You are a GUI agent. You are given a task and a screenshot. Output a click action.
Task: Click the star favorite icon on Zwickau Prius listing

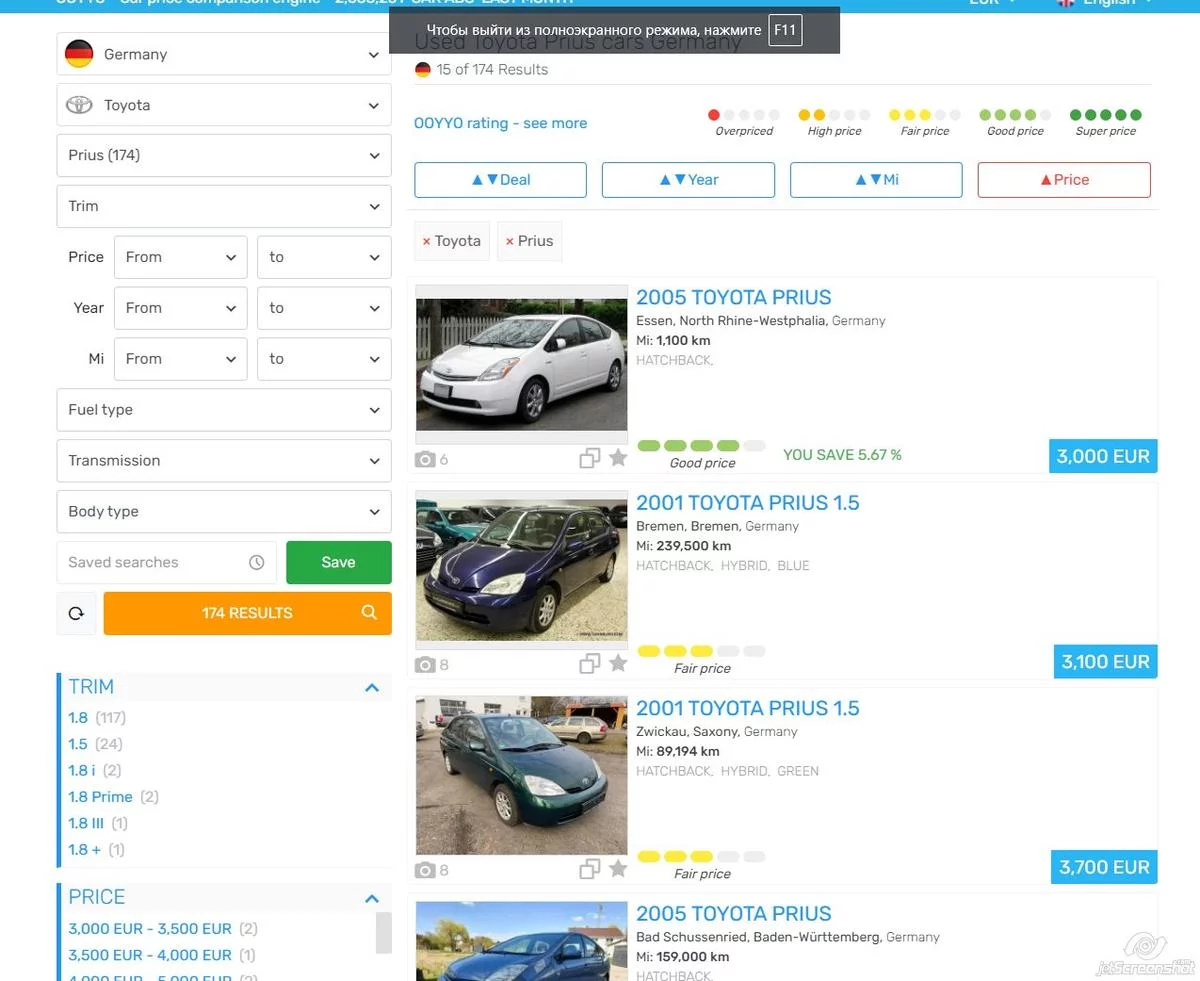pos(618,869)
